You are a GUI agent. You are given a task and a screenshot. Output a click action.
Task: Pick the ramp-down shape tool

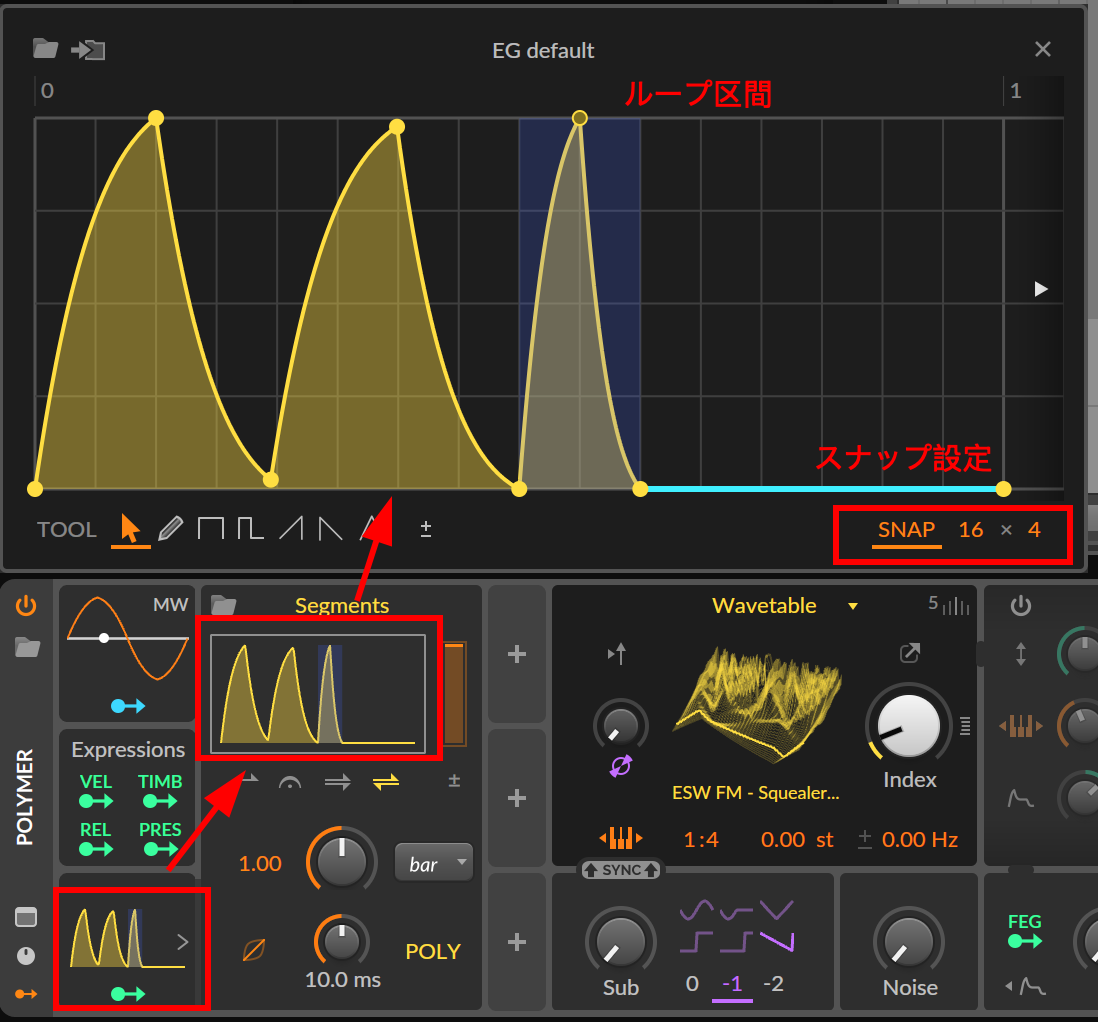(x=331, y=528)
